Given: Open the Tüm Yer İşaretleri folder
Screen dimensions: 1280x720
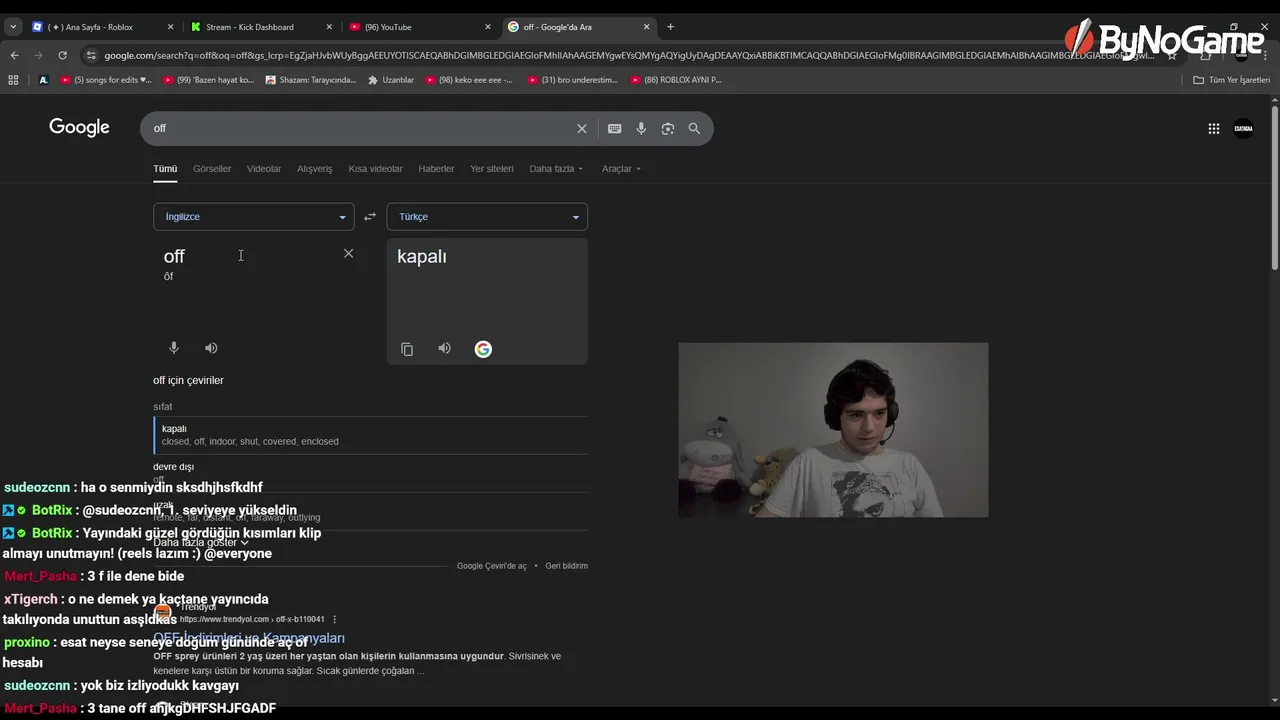Looking at the screenshot, I should 1231,80.
